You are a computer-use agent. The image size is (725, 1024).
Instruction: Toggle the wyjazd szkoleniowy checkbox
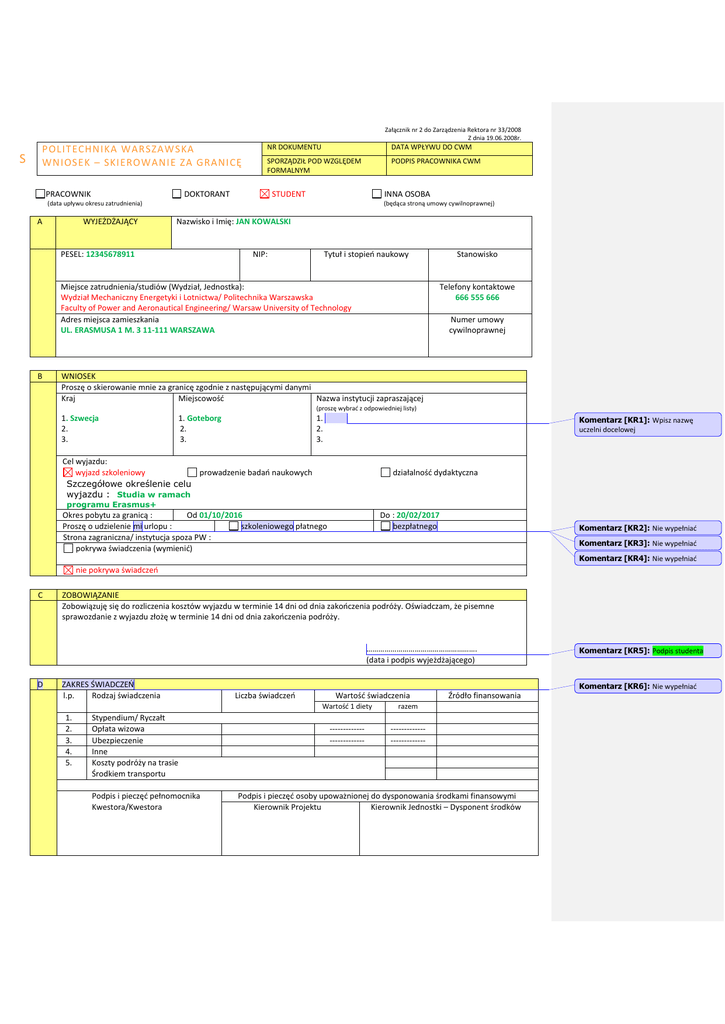[x=68, y=472]
